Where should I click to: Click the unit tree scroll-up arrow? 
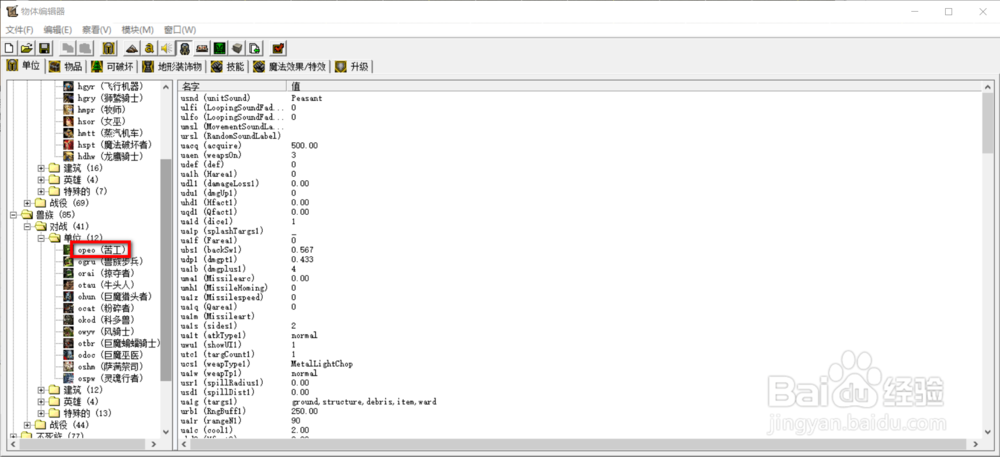(166, 87)
